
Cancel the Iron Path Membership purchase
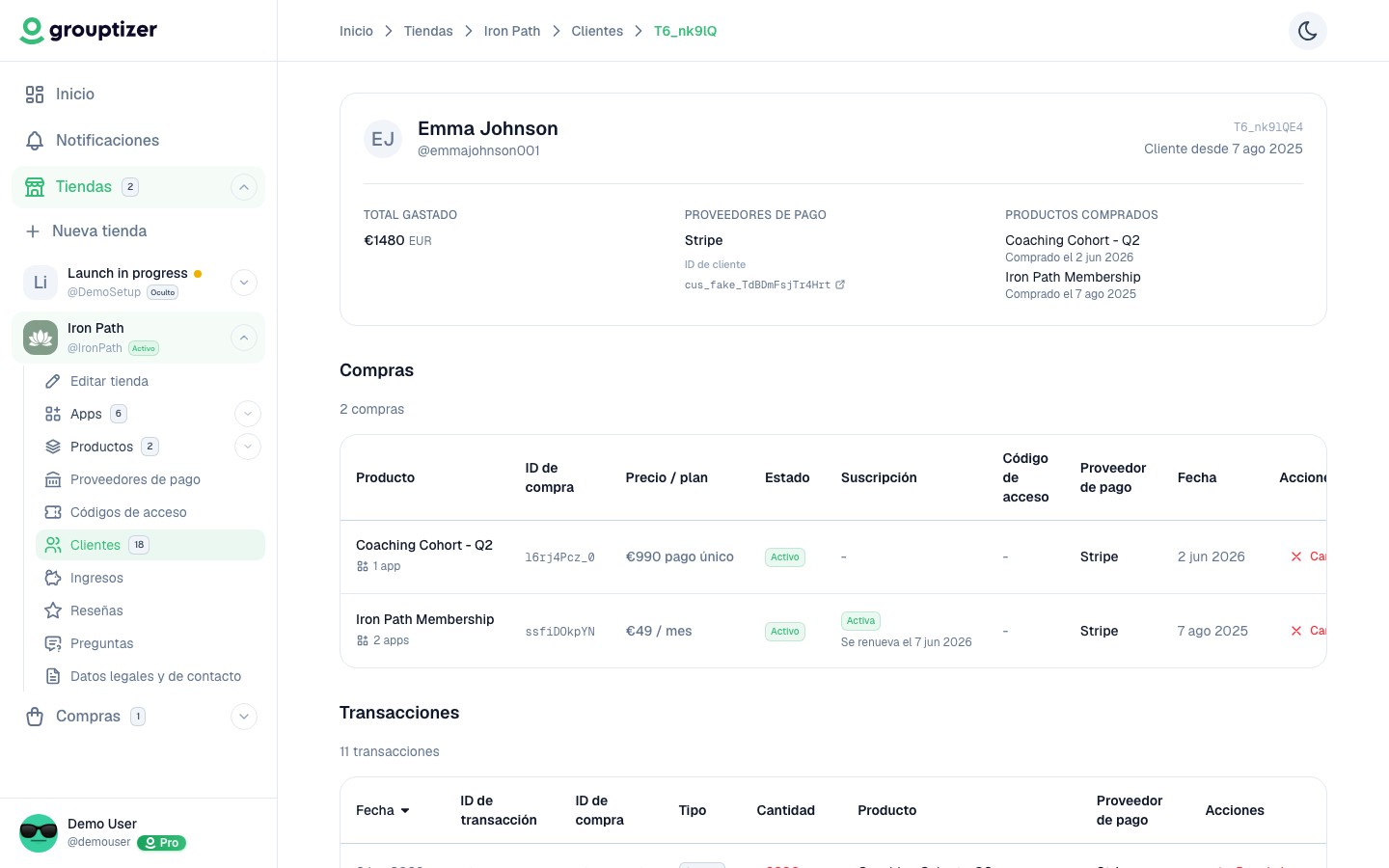[1308, 631]
